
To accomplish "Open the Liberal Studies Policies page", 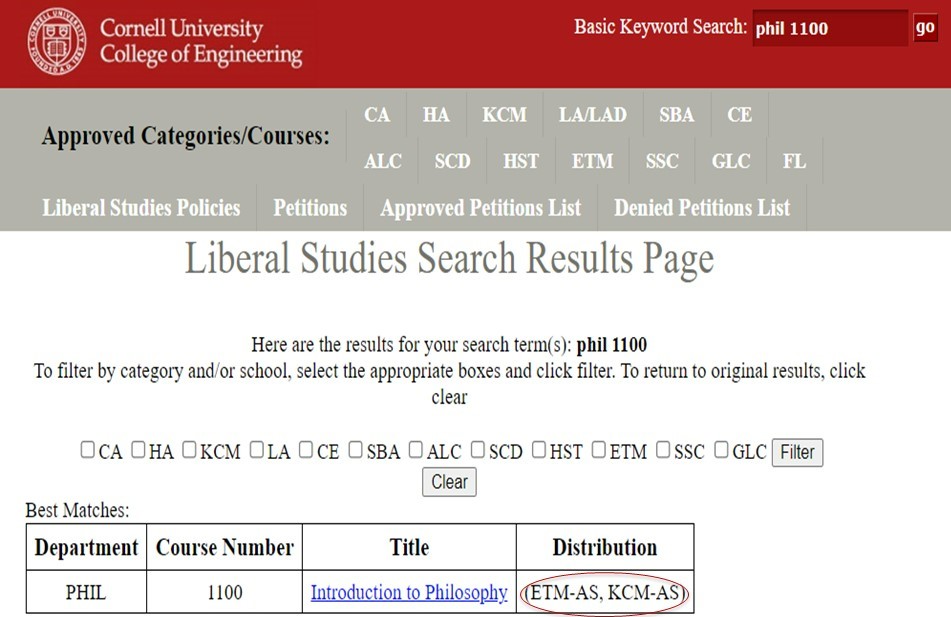I will (x=140, y=207).
